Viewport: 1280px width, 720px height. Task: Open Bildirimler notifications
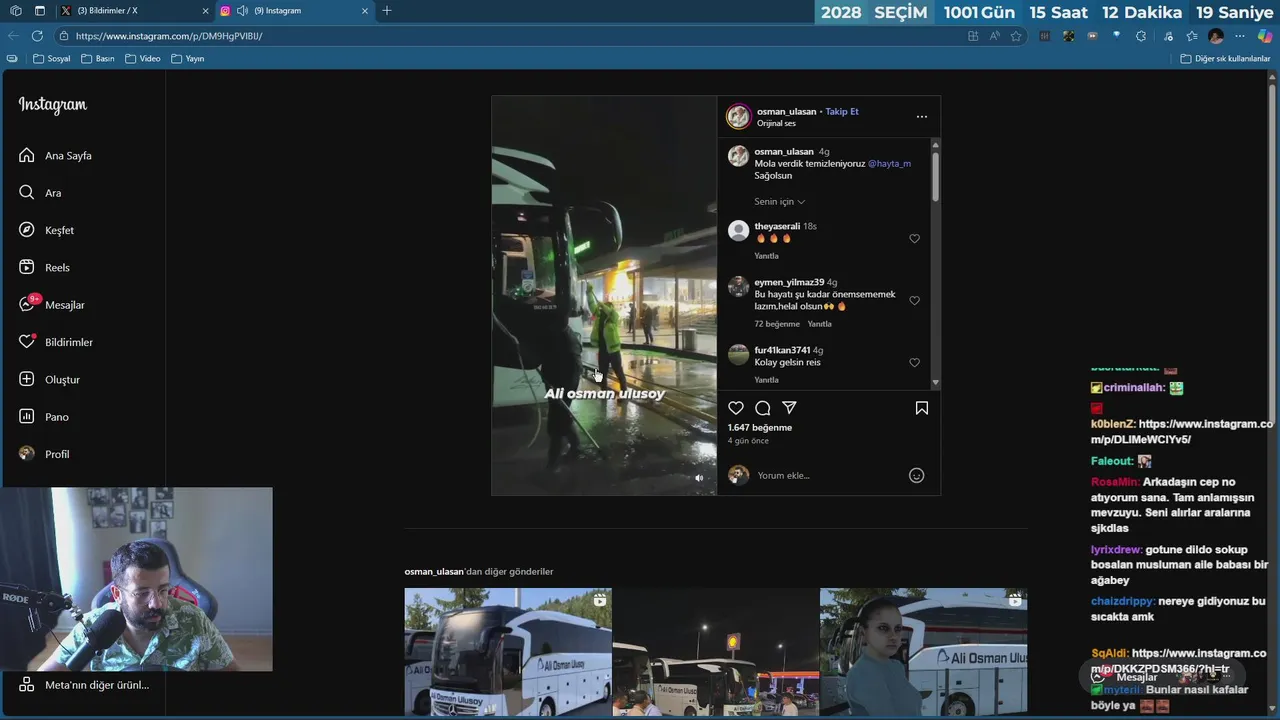[x=55, y=342]
